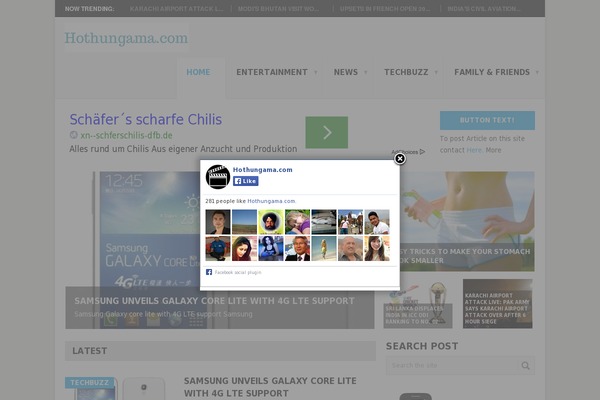Go to the HOME tab
This screenshot has width=600, height=400.
point(198,72)
